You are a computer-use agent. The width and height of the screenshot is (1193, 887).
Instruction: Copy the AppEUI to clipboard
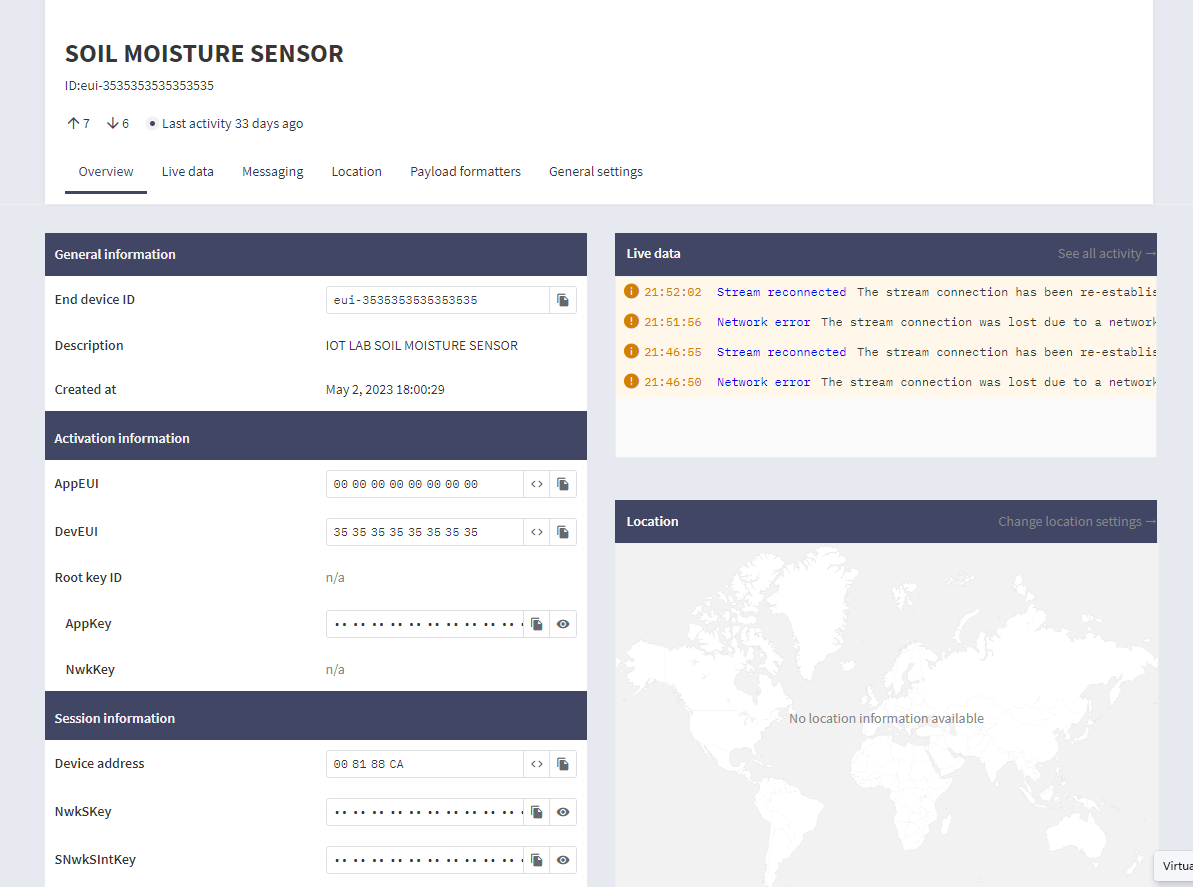[563, 483]
